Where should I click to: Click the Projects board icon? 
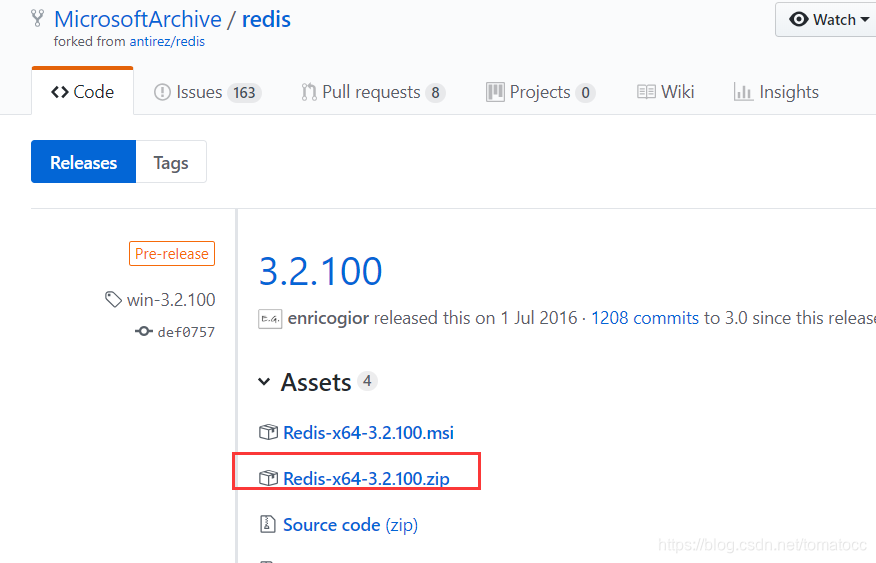coord(495,92)
